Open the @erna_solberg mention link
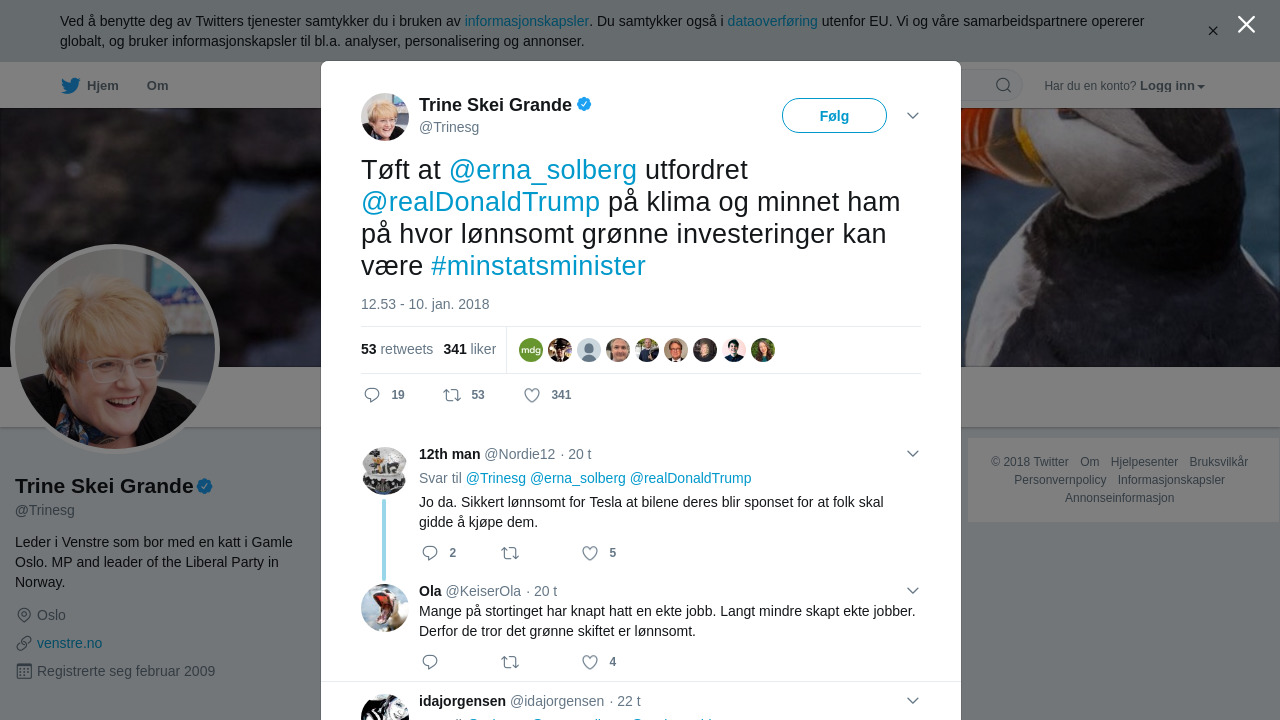The width and height of the screenshot is (1280, 720). (x=543, y=170)
